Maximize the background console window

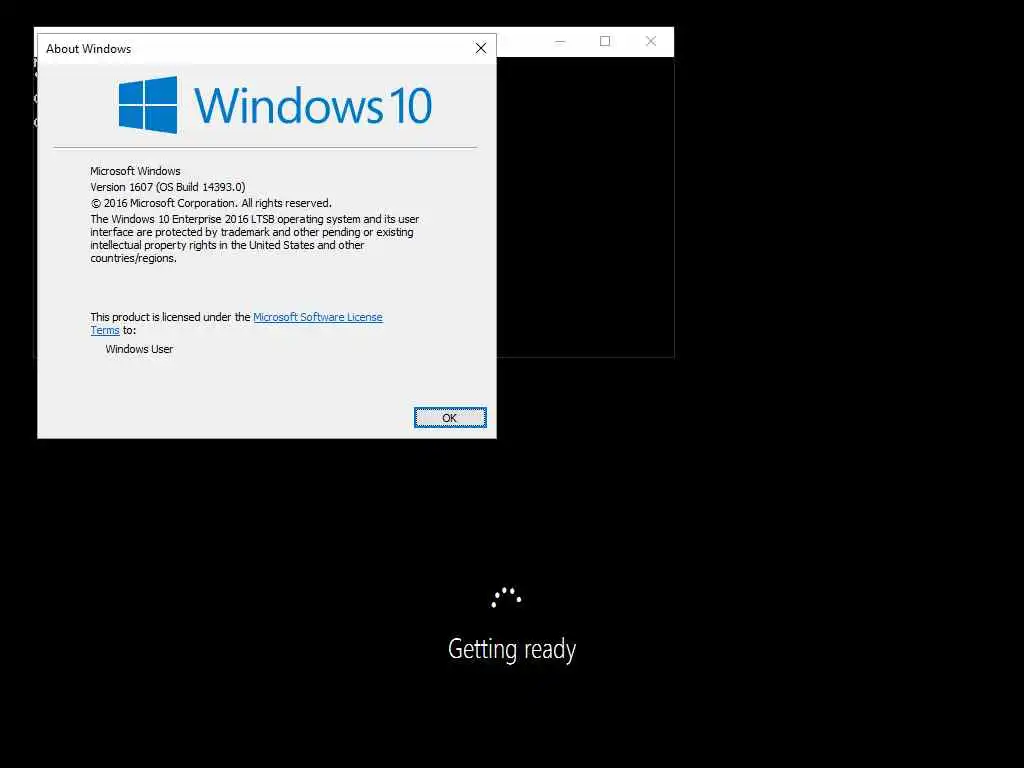point(605,41)
